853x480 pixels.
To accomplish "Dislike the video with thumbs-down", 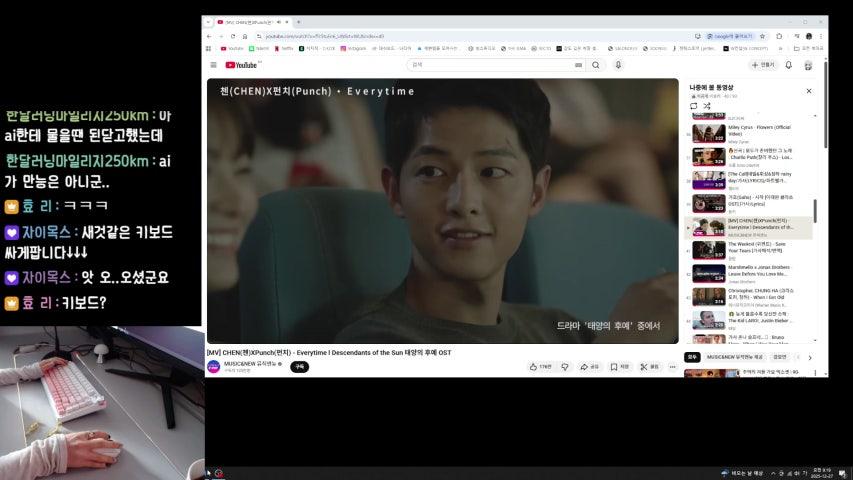I will click(x=565, y=367).
